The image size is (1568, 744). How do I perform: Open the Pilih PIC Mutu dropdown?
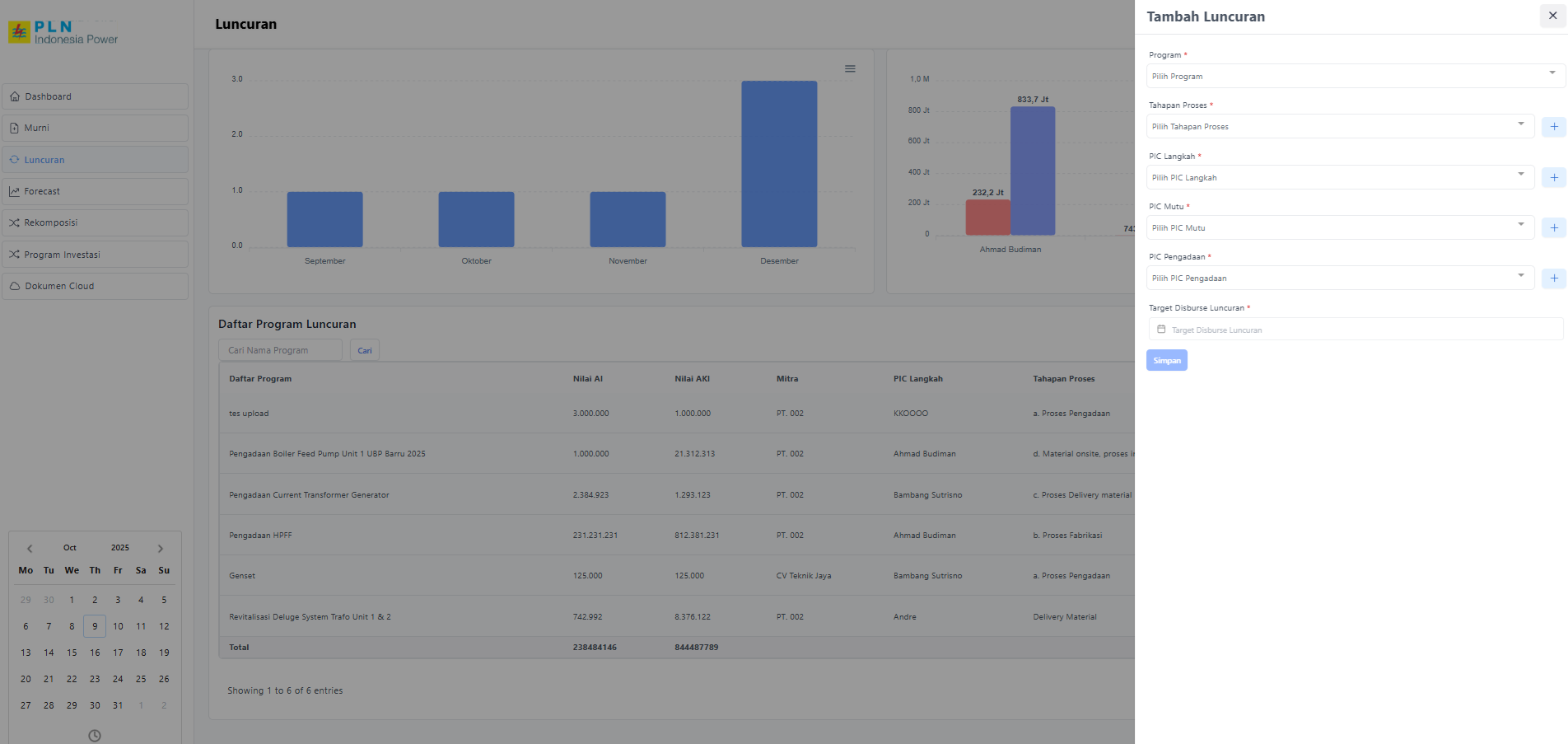click(1340, 228)
